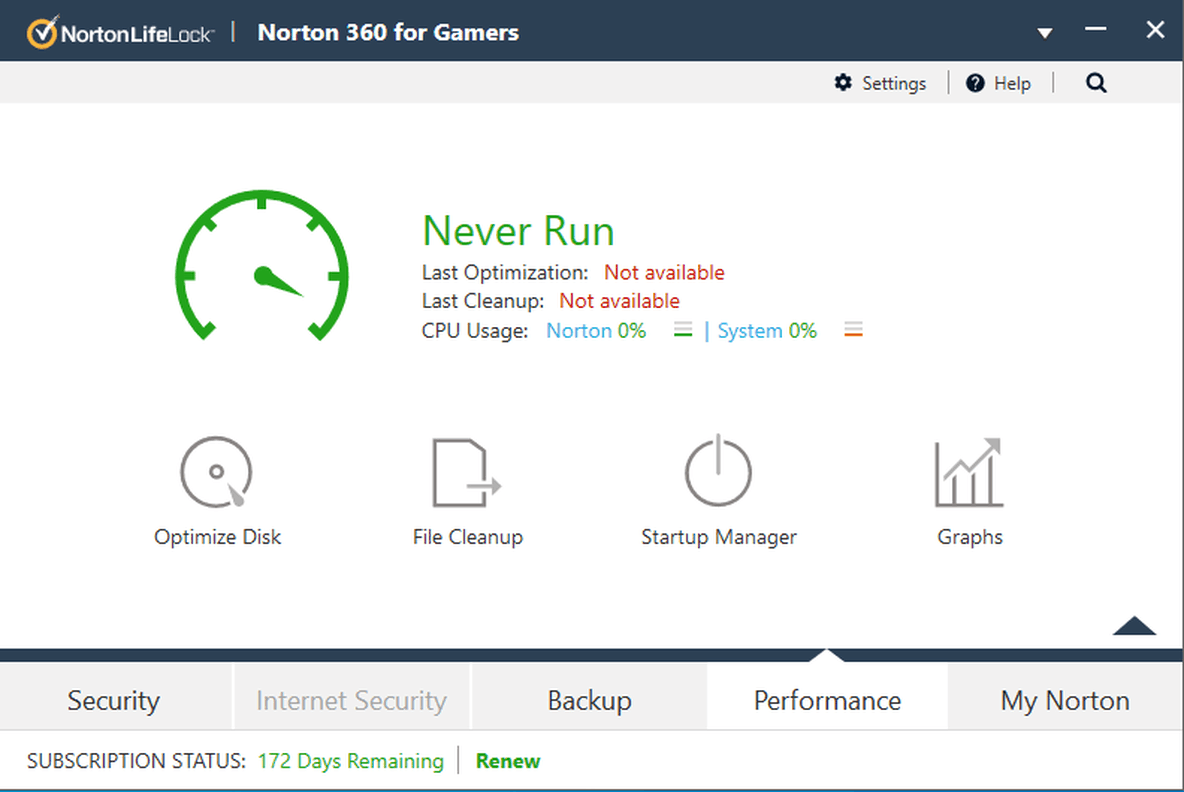
Task: Click the Optimize Disk label
Action: coord(217,537)
